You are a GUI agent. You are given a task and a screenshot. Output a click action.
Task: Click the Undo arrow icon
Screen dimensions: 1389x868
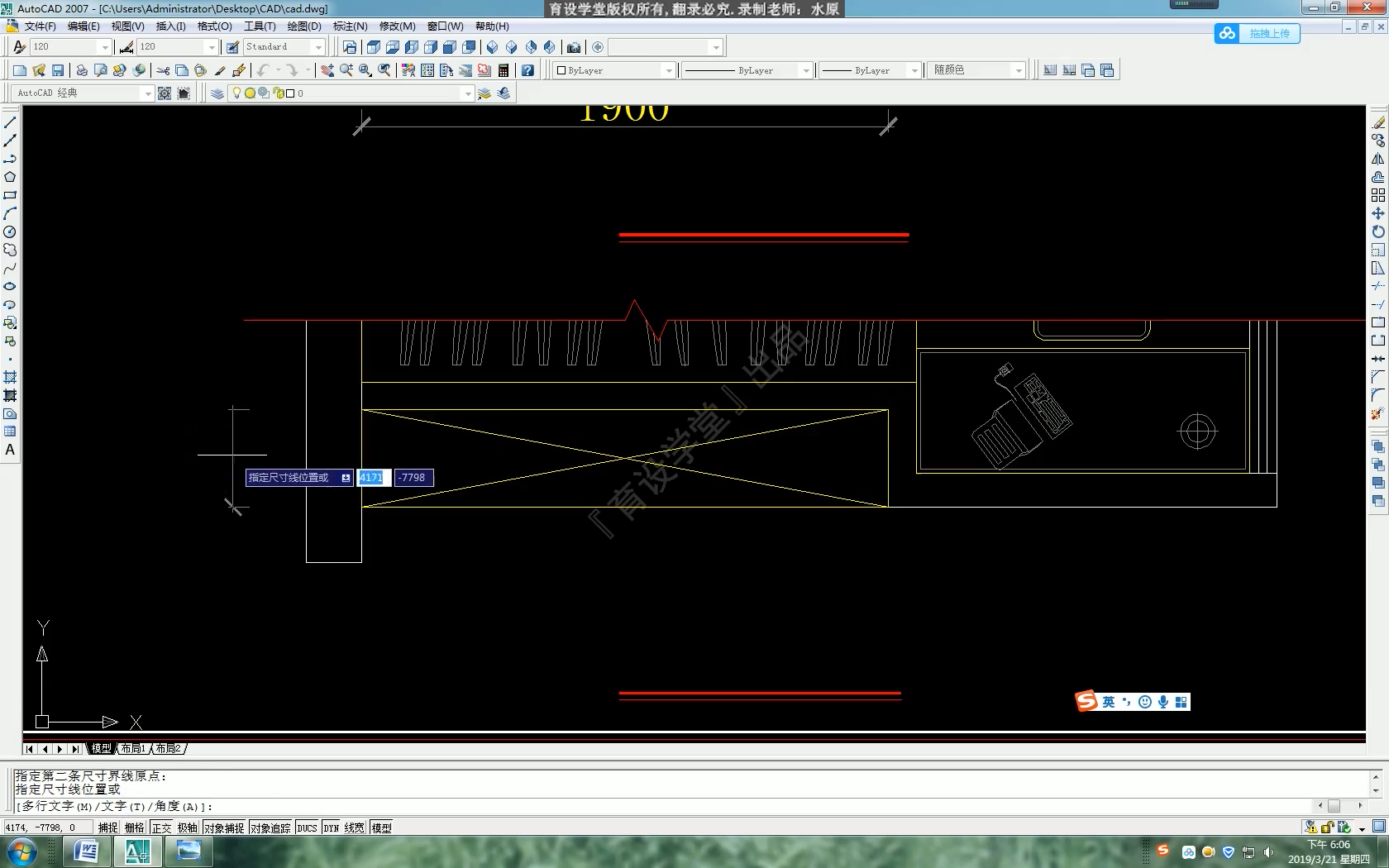(x=264, y=70)
